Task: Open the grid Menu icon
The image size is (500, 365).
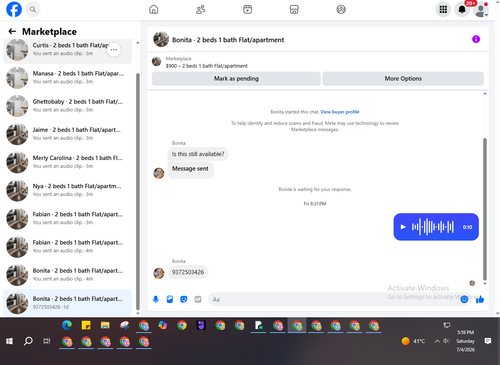Action: coord(443,9)
